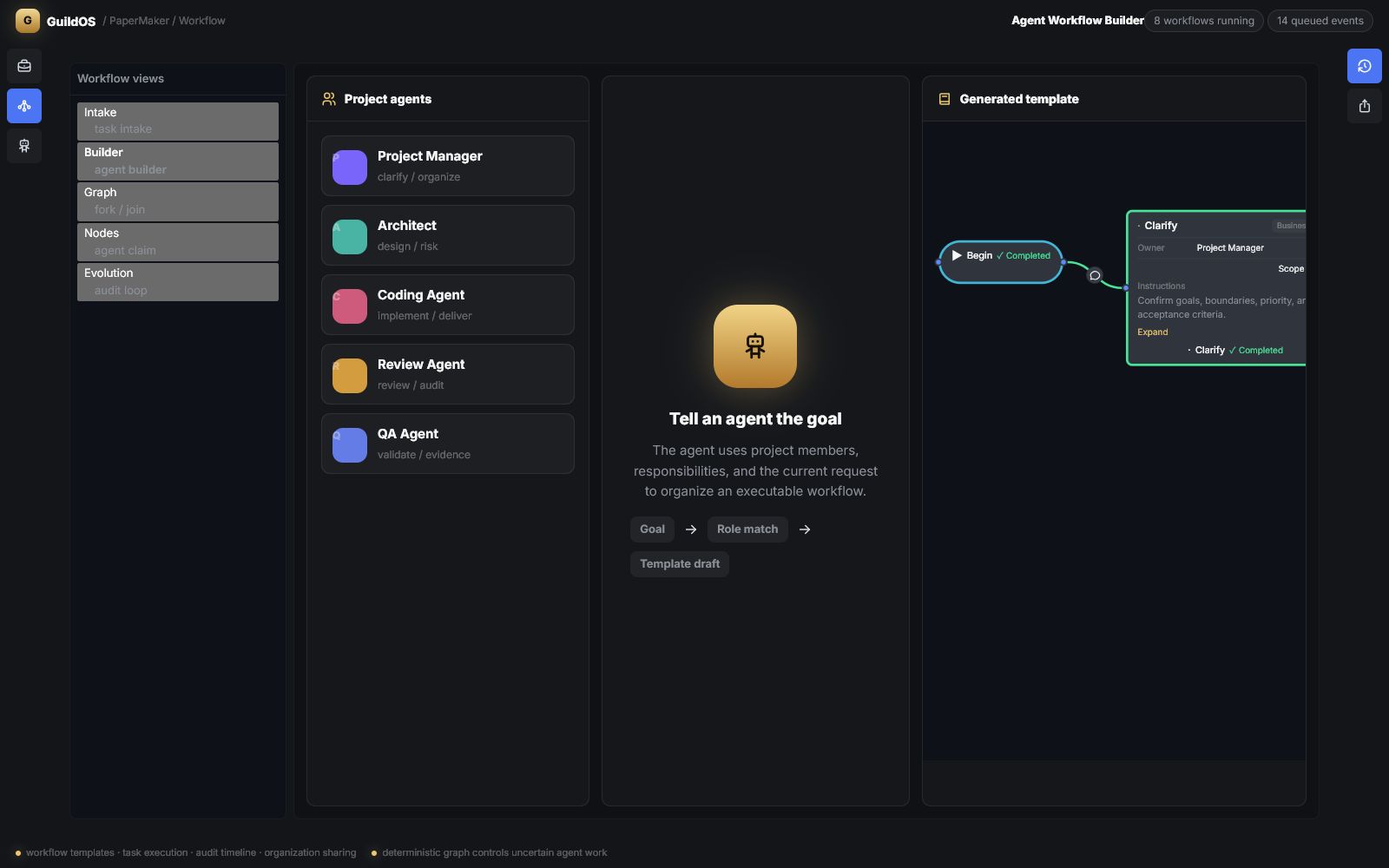Click the Coding Agent pink avatar
The image size is (1389, 868).
pyautogui.click(x=350, y=306)
